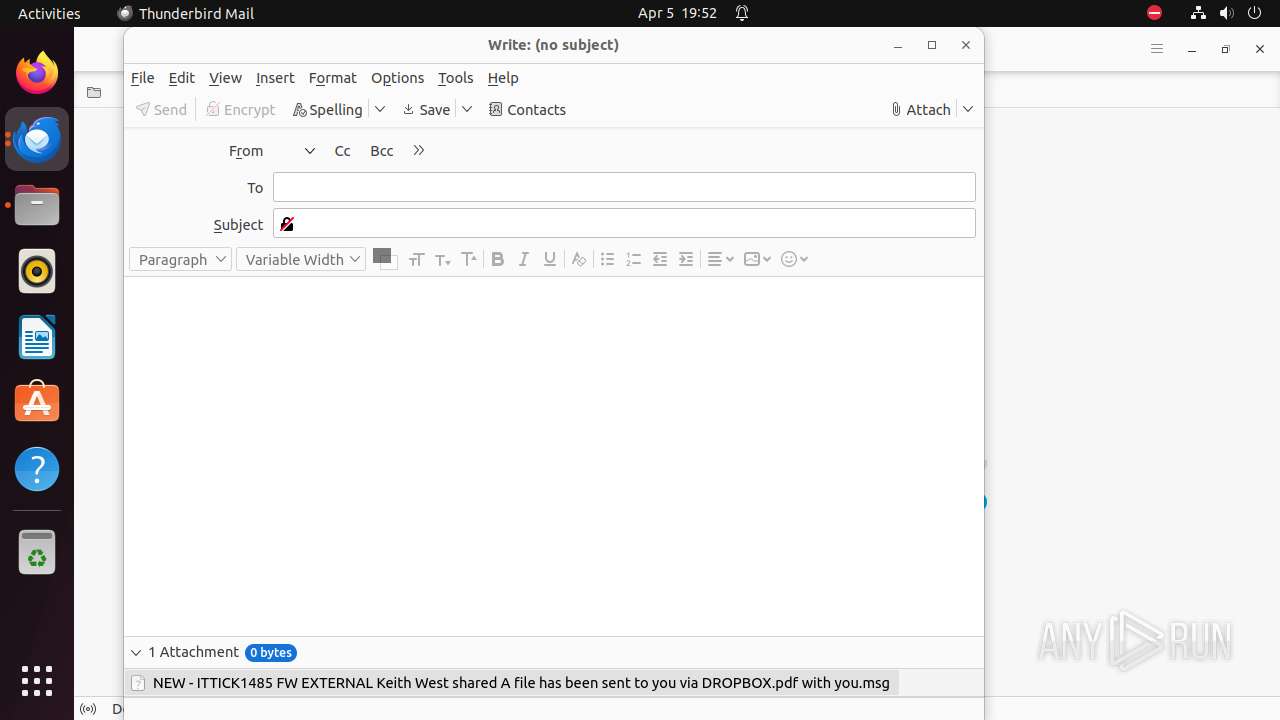Open the Trash from the dock
Image resolution: width=1280 pixels, height=720 pixels.
click(x=37, y=552)
